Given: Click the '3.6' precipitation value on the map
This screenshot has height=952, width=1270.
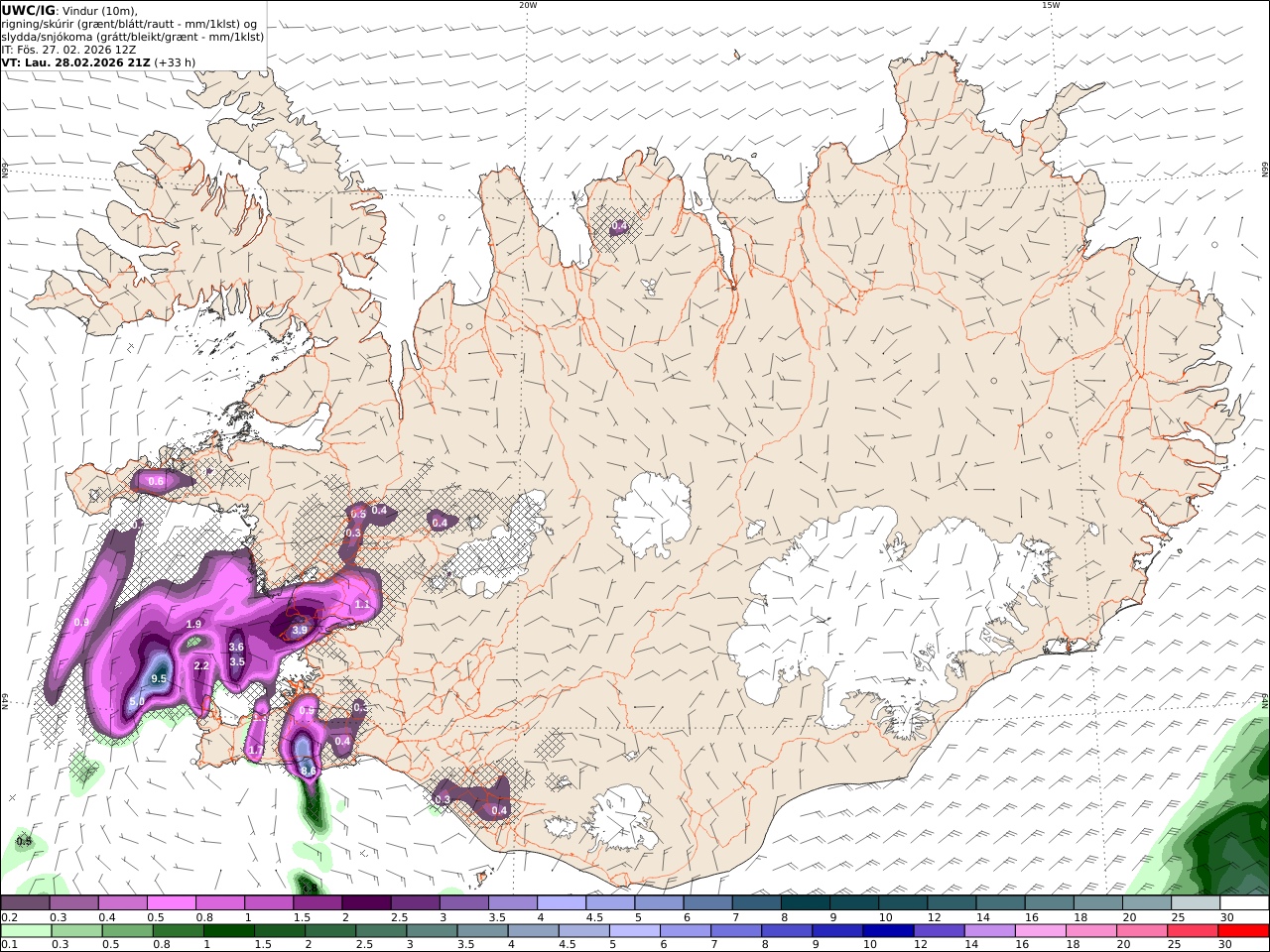Looking at the screenshot, I should pos(236,648).
